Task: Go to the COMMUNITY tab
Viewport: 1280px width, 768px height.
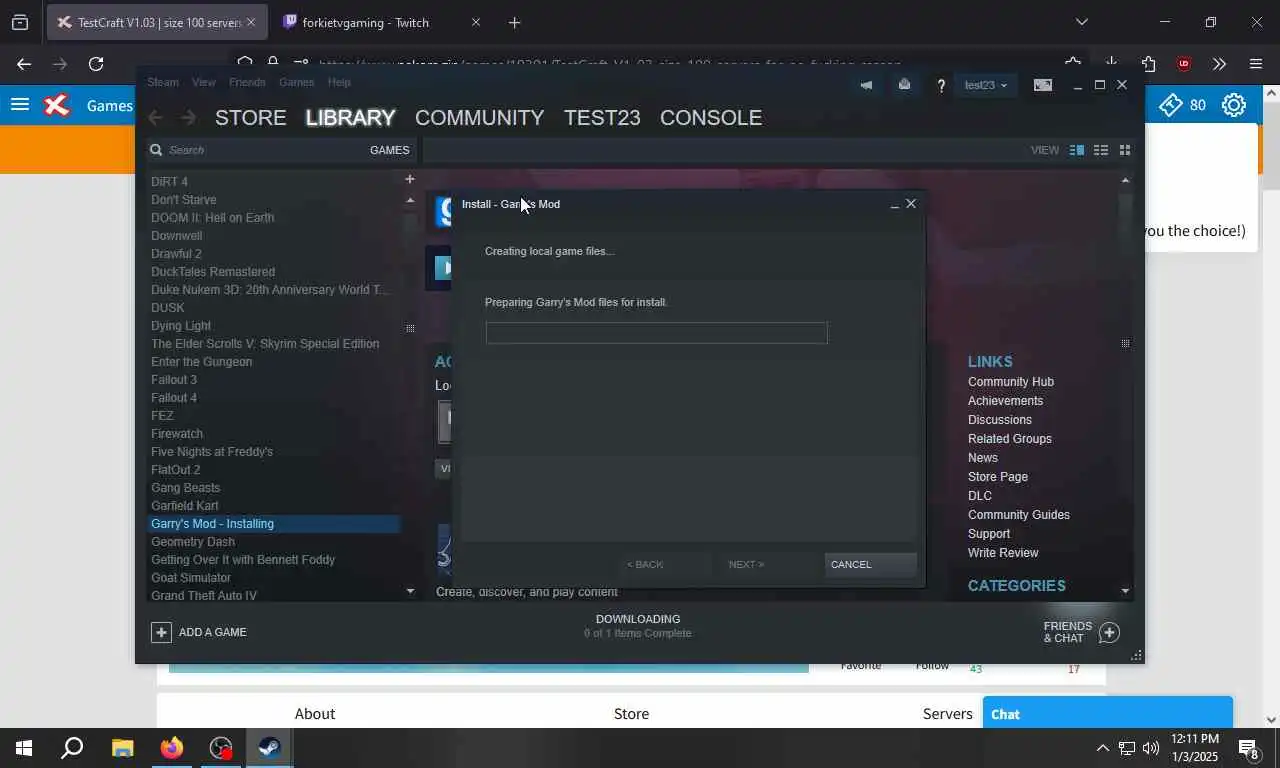Action: pyautogui.click(x=479, y=118)
